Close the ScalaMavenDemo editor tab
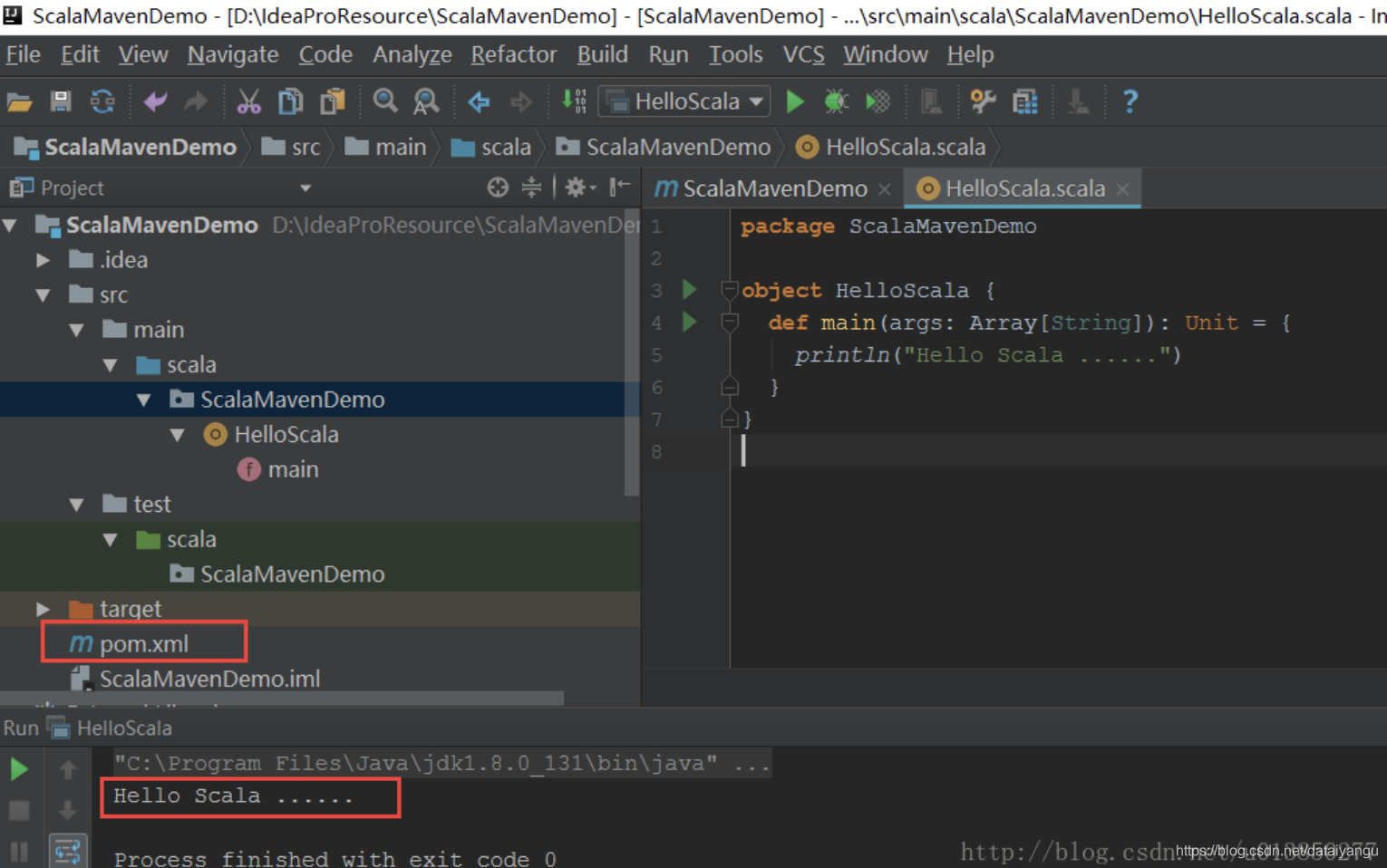This screenshot has height=868, width=1387. click(x=885, y=188)
